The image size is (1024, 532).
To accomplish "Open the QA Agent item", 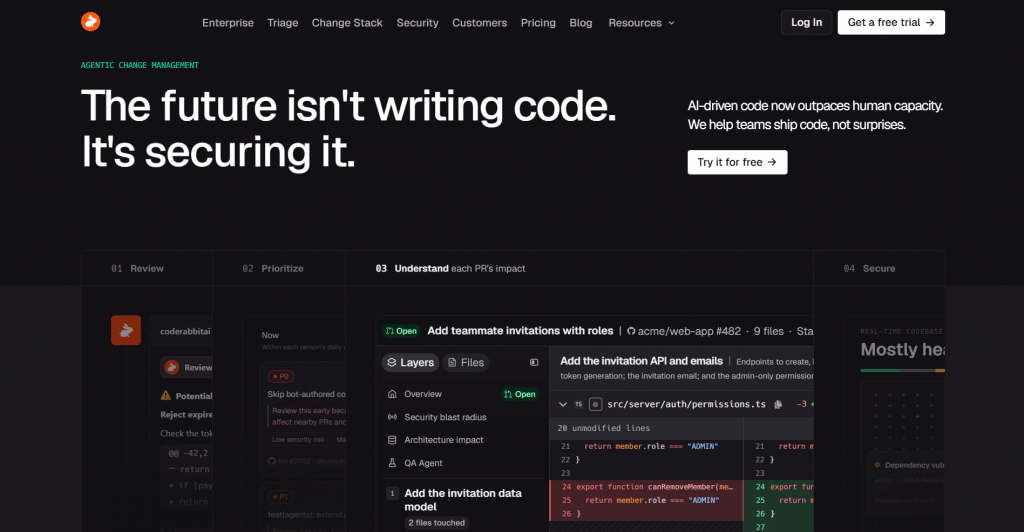I will coord(423,463).
